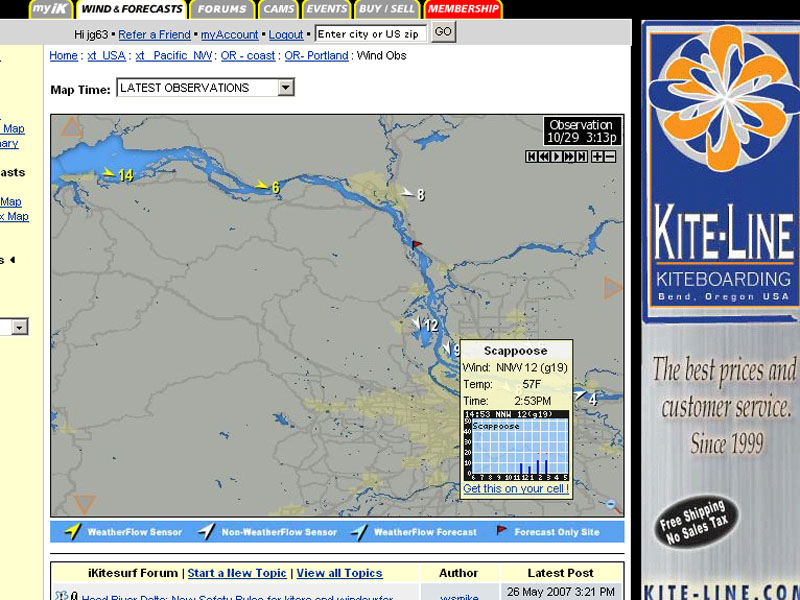800x600 pixels.
Task: Skip to last frame of map animation
Action: click(x=581, y=157)
